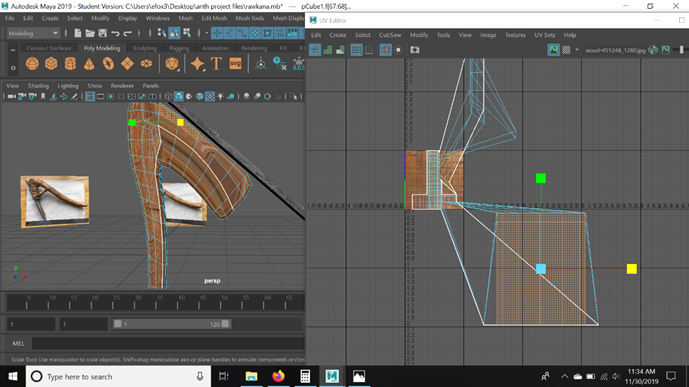
Task: Click the viewport bookmarks icon
Action: tap(43, 96)
